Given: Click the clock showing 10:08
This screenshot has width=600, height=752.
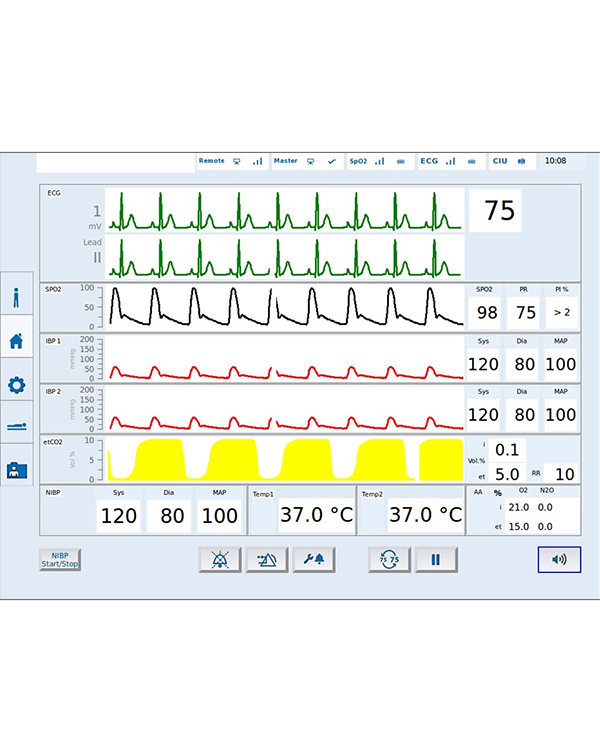Looking at the screenshot, I should (555, 161).
